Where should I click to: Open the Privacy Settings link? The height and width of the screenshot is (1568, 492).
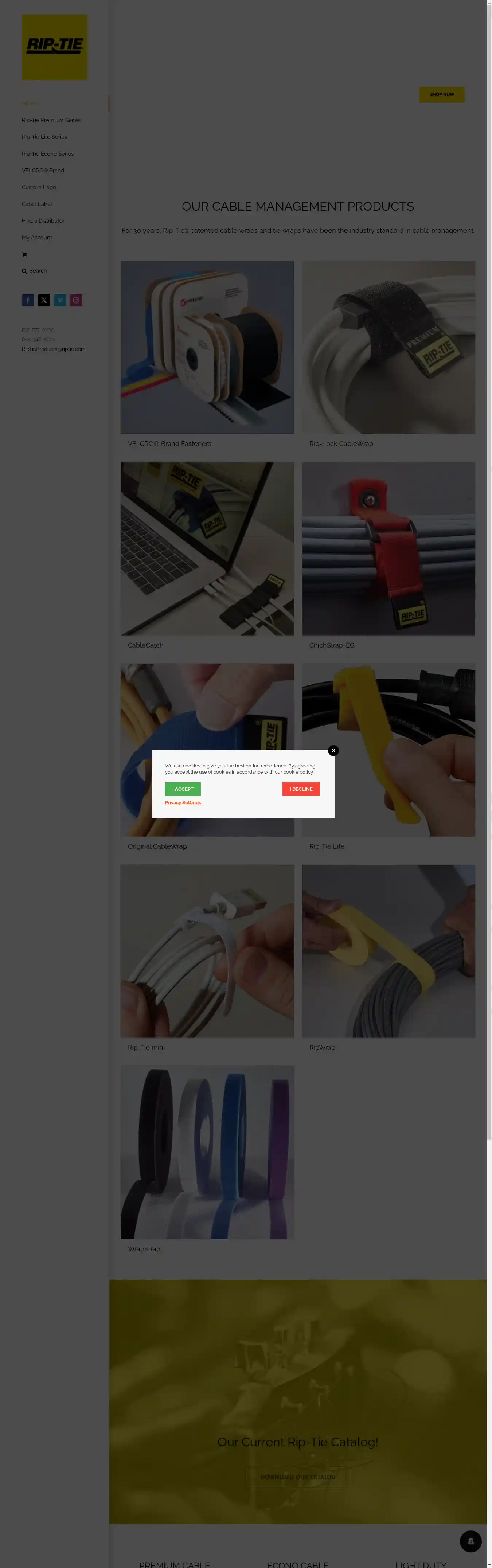[x=183, y=803]
